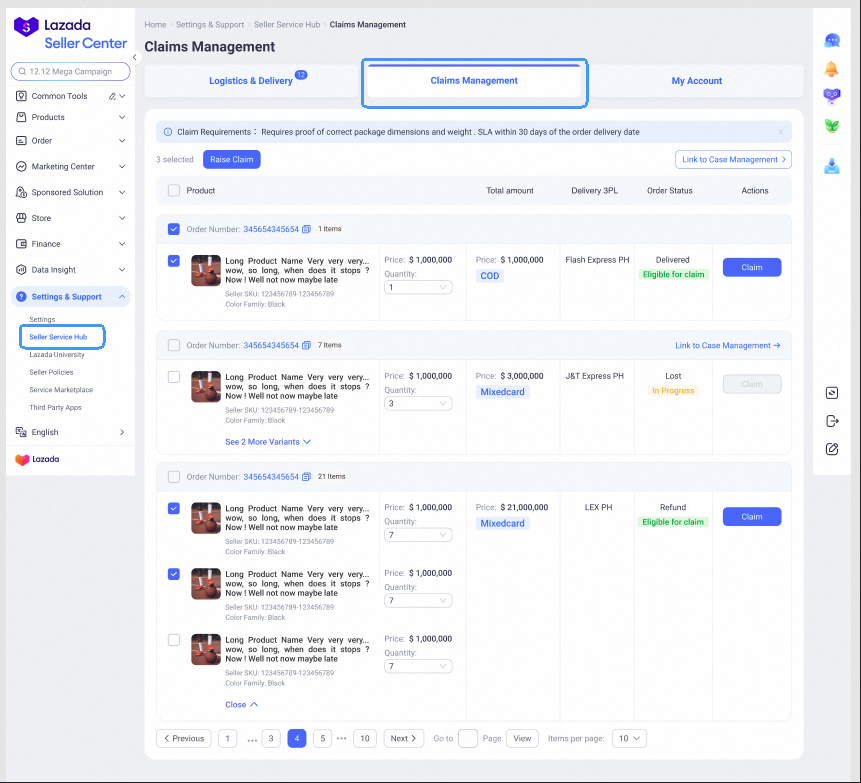Open the chat messages icon in right sidebar
Screen dimensions: 861x783
click(831, 41)
